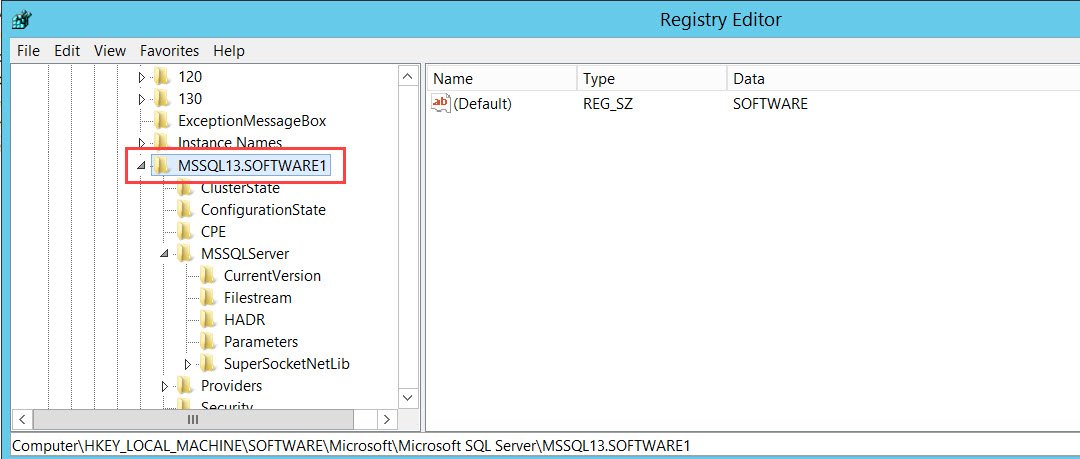Screen dimensions: 1080x459
Task: Select the MSSQL13.SOFTWARE1 key label
Action: [252, 165]
